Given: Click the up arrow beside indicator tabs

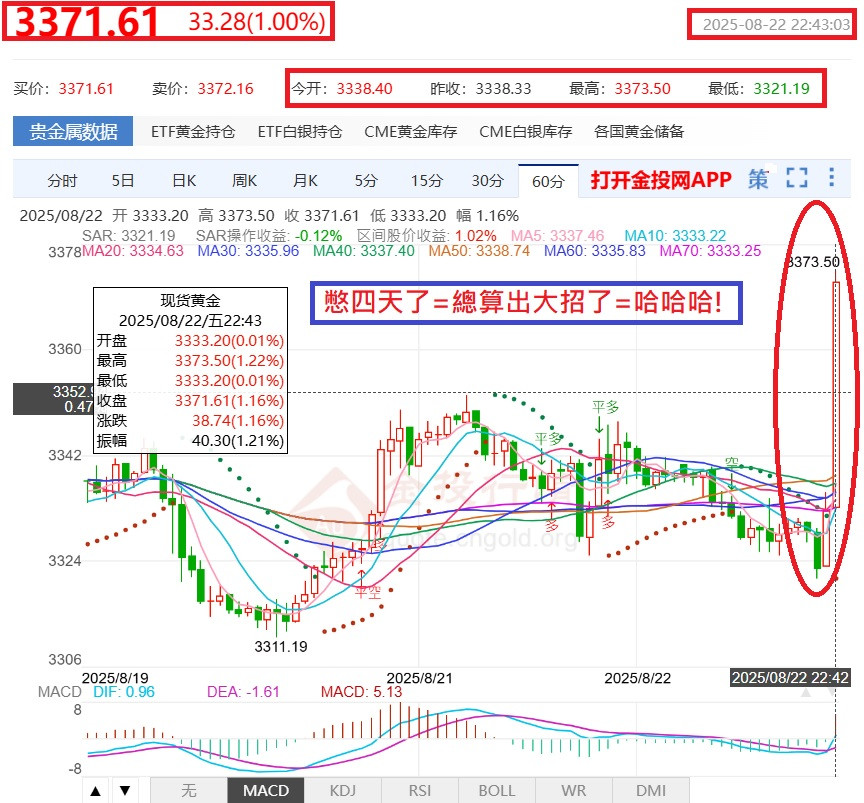Looking at the screenshot, I should [x=96, y=790].
